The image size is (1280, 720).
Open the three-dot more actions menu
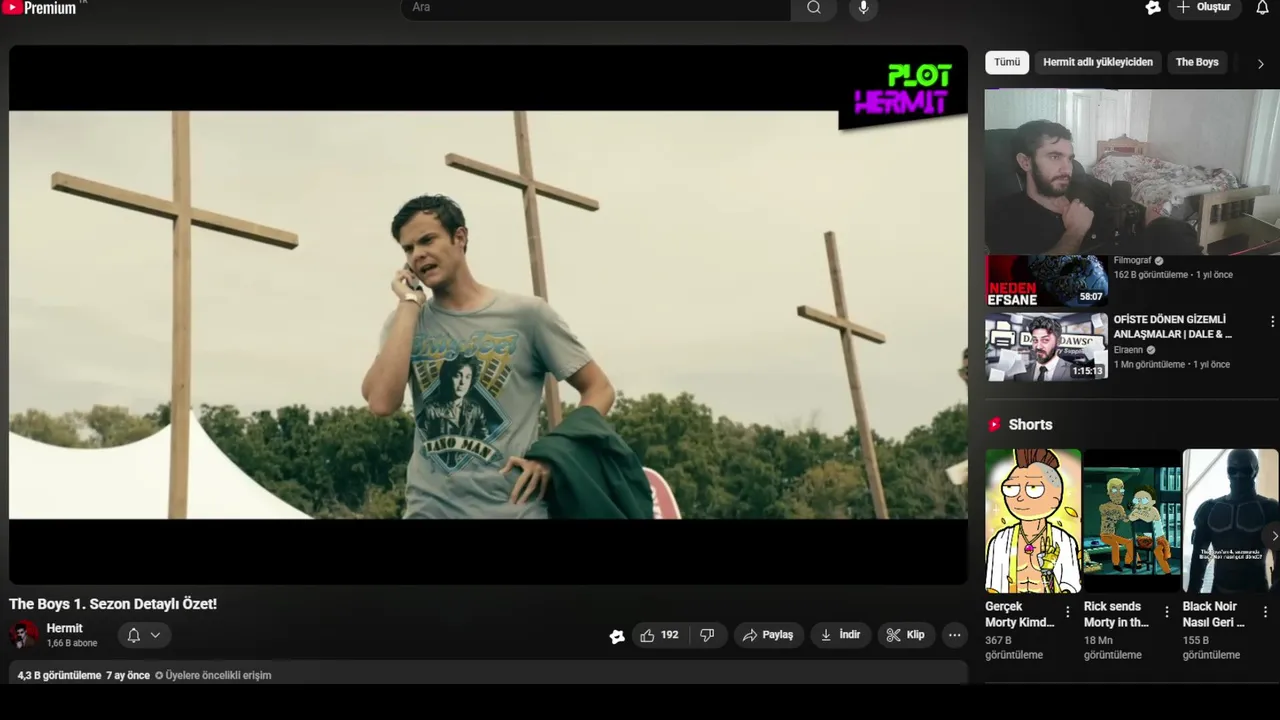pos(955,635)
